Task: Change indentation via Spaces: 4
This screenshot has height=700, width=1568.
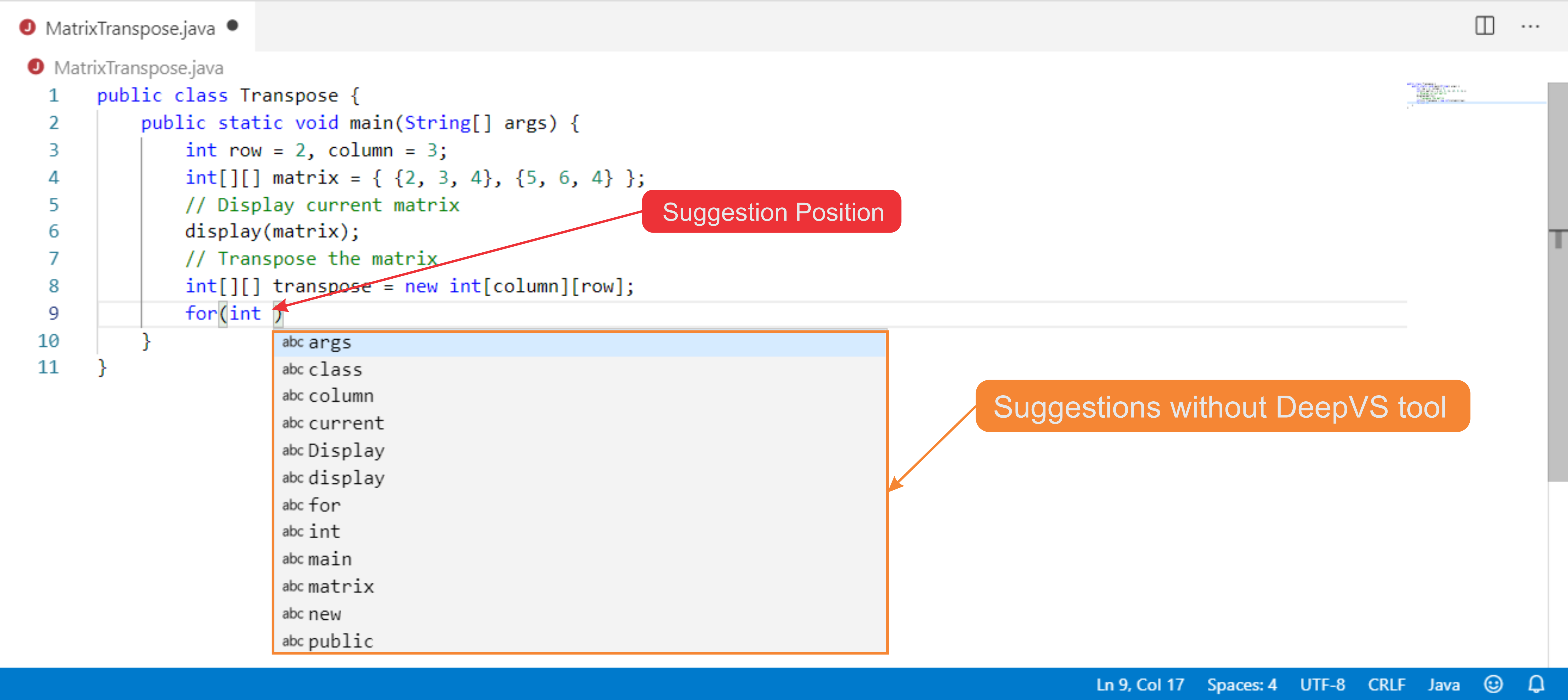Action: [x=1242, y=685]
